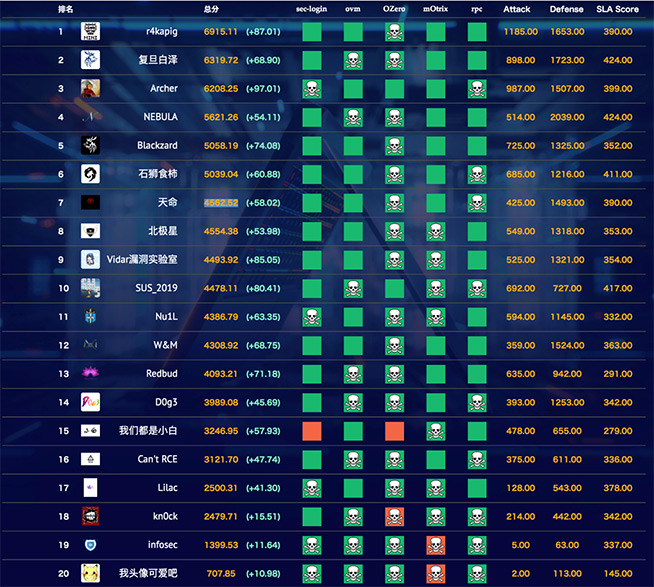Viewport: 654px width, 587px height.
Task: Click the highlighted 天命 total score value
Action: pyautogui.click(x=221, y=203)
